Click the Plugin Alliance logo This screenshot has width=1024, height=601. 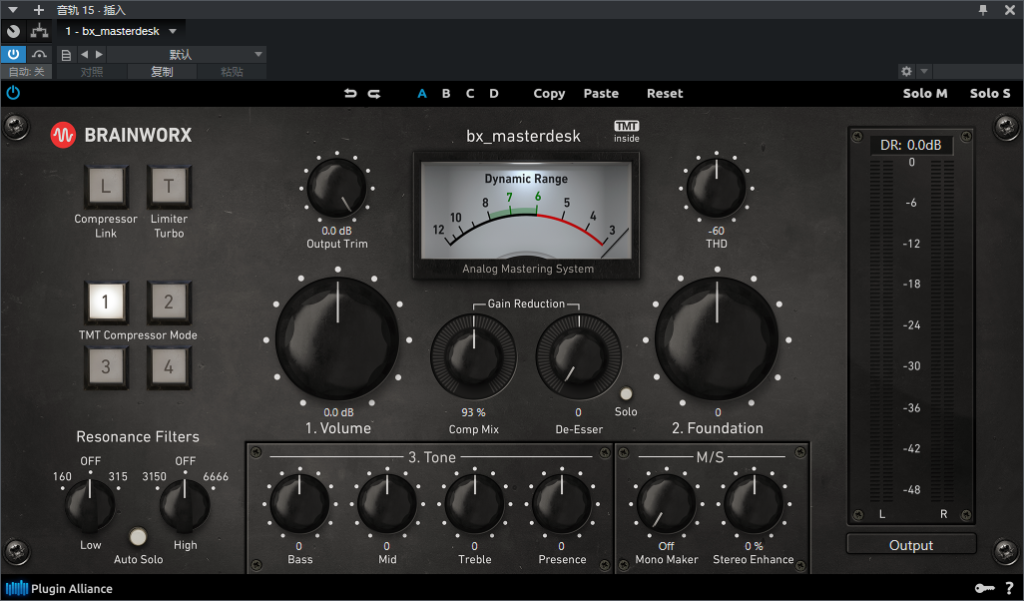pyautogui.click(x=59, y=589)
